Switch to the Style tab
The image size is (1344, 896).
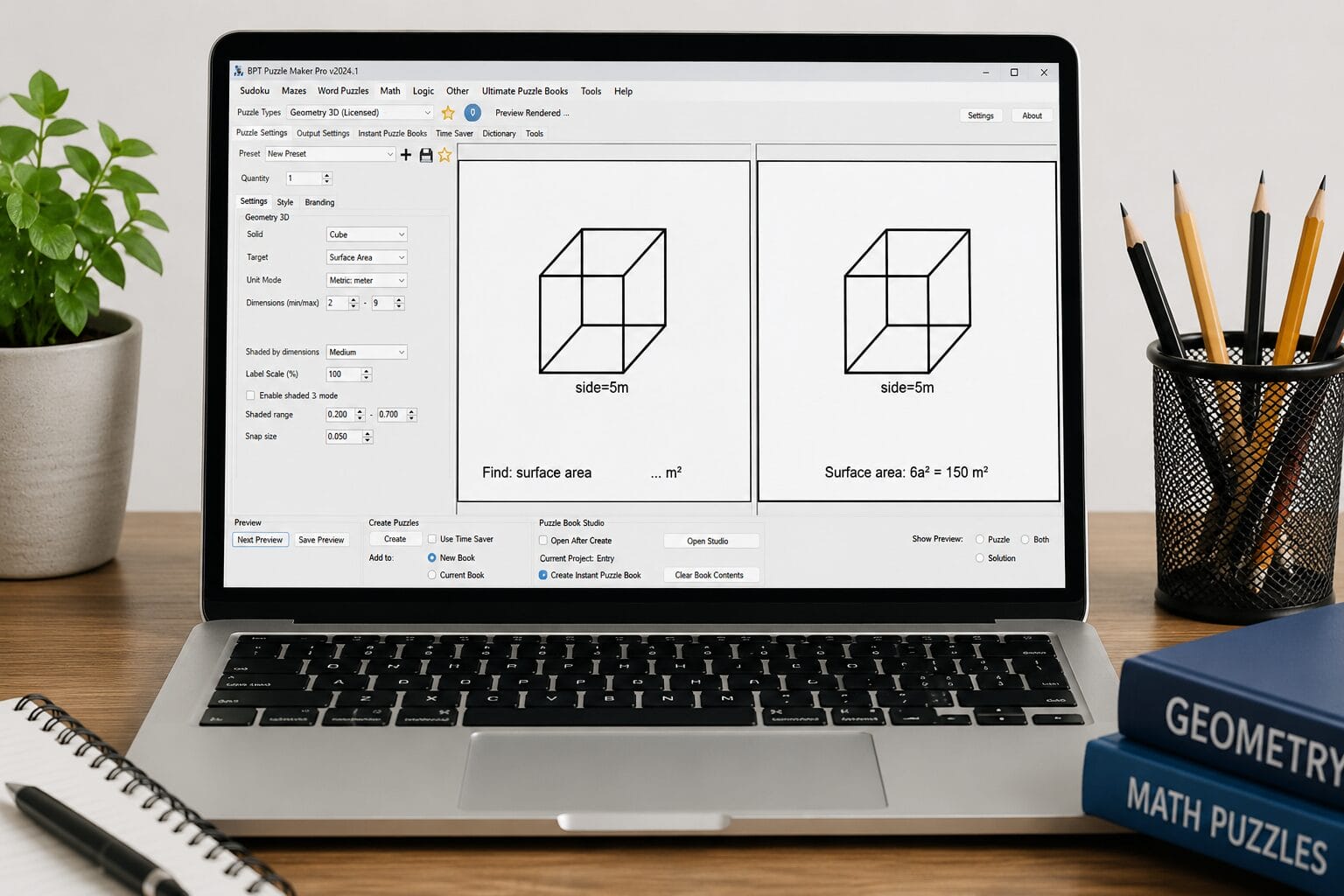(x=285, y=202)
